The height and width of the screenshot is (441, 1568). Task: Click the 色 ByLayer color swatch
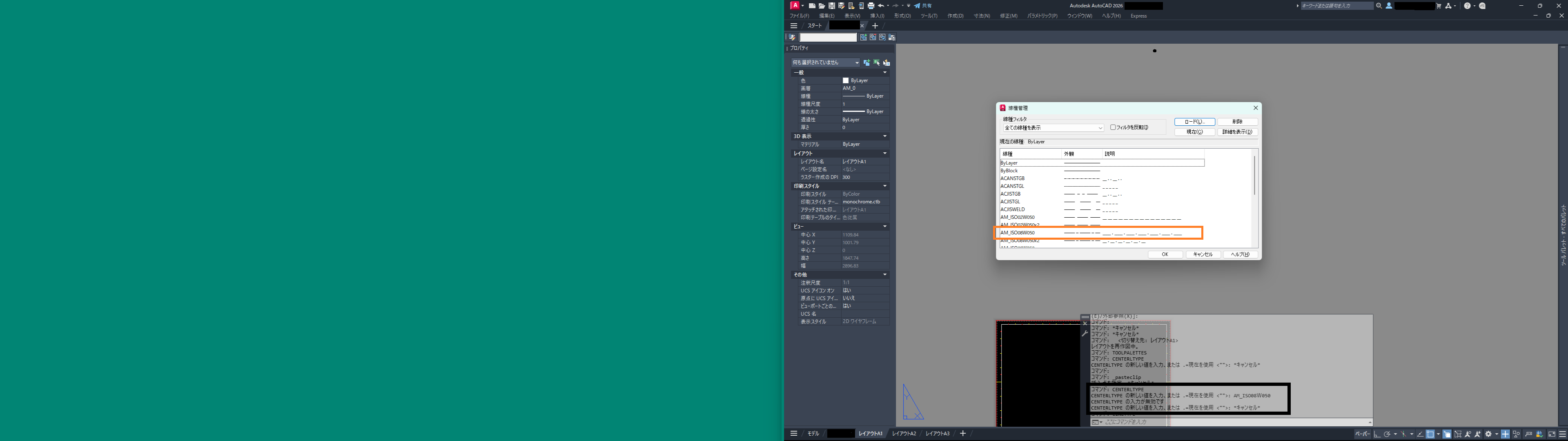coord(846,80)
